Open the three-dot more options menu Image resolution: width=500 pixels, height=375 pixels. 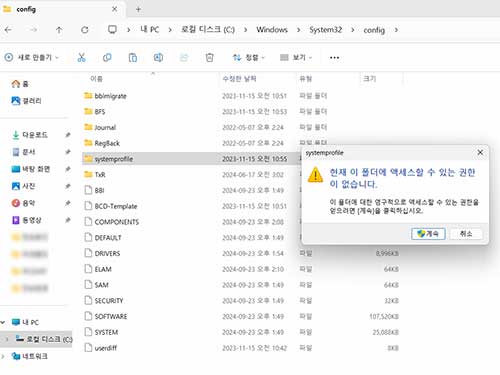[x=334, y=58]
